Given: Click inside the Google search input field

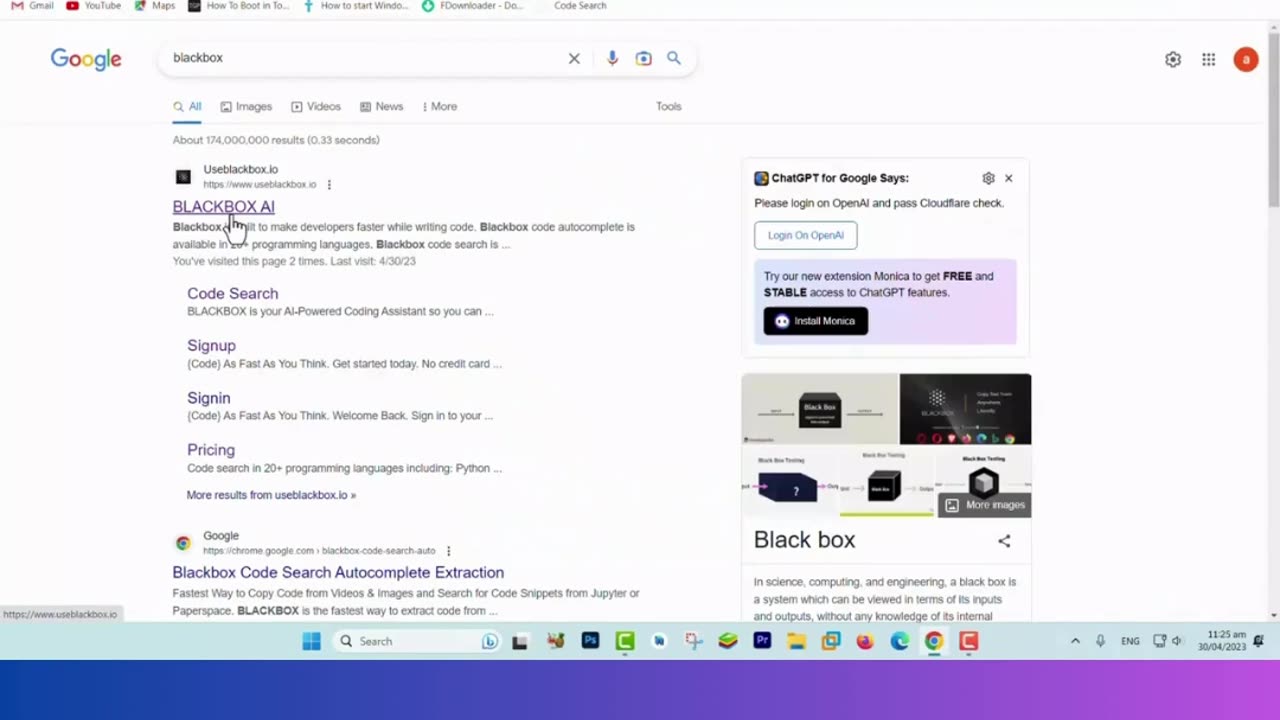Looking at the screenshot, I should point(365,58).
